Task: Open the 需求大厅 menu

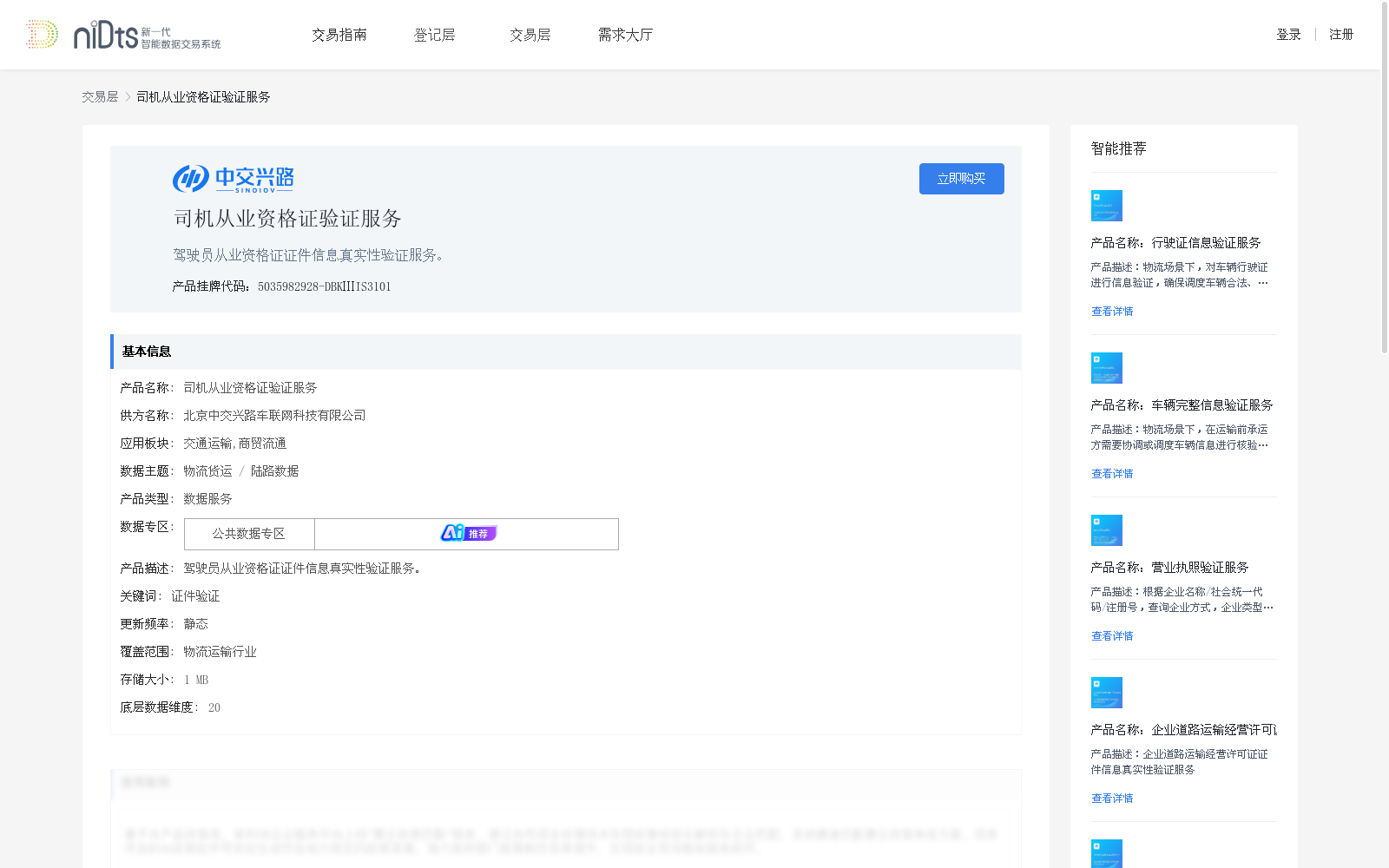Action: 625,35
